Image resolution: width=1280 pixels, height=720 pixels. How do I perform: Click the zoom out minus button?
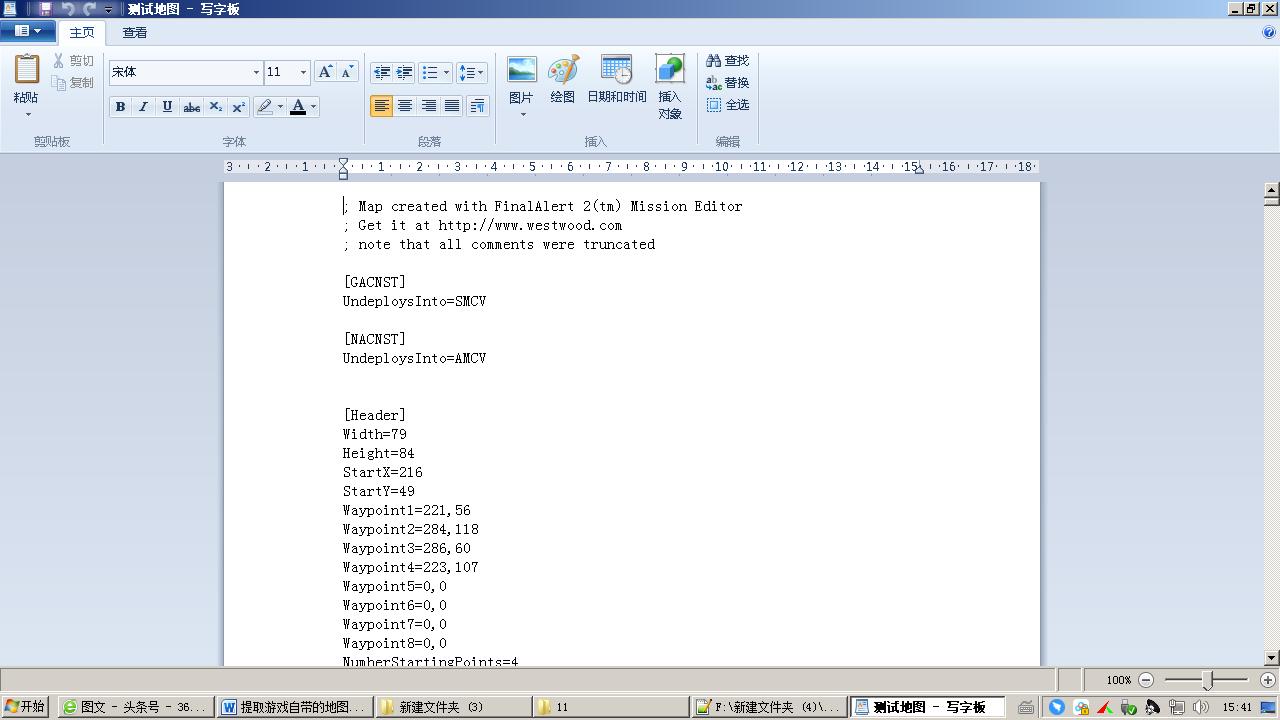[x=1146, y=680]
